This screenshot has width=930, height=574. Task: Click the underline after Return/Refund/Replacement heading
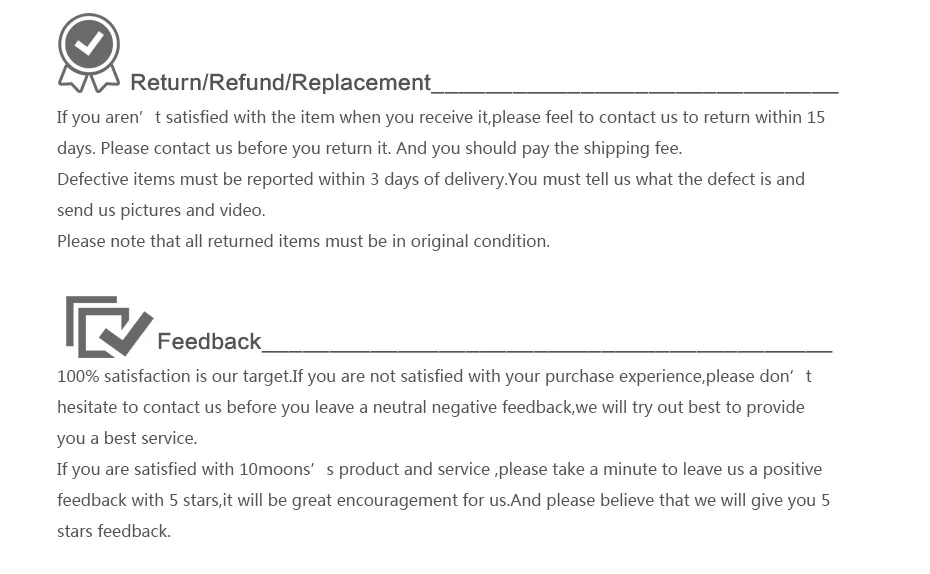[x=635, y=92]
